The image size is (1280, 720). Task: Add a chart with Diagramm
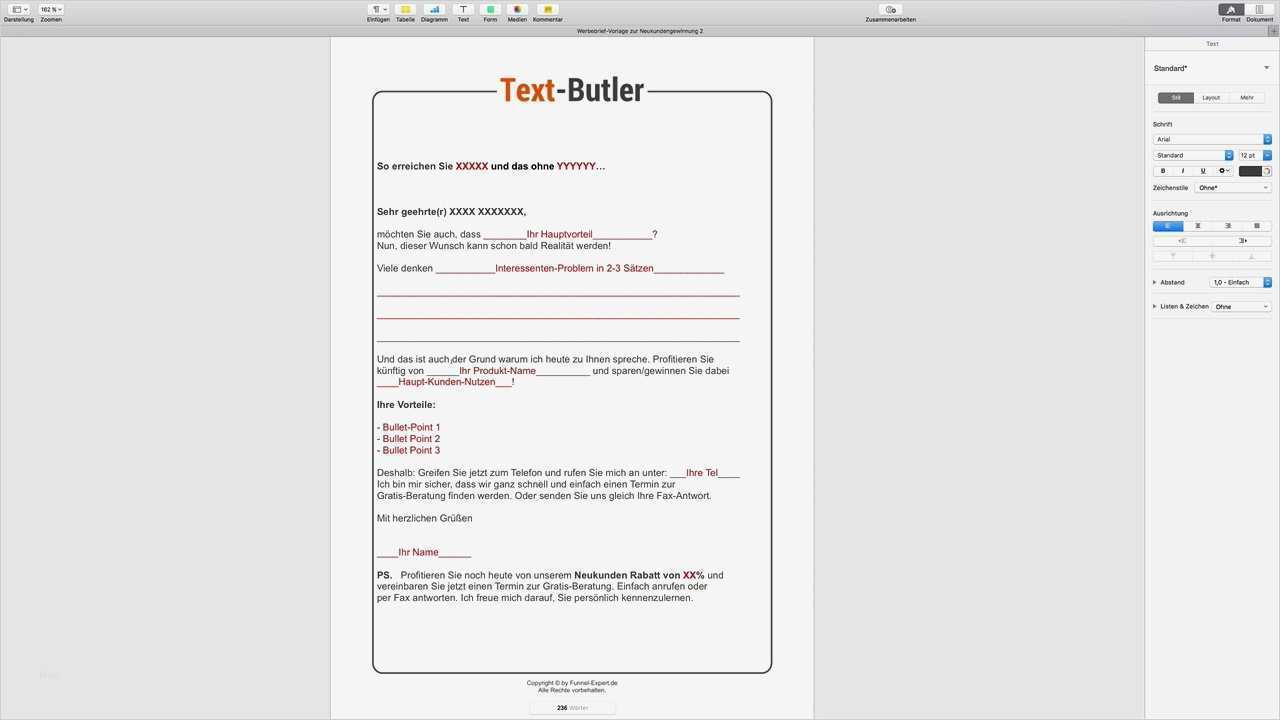point(434,9)
